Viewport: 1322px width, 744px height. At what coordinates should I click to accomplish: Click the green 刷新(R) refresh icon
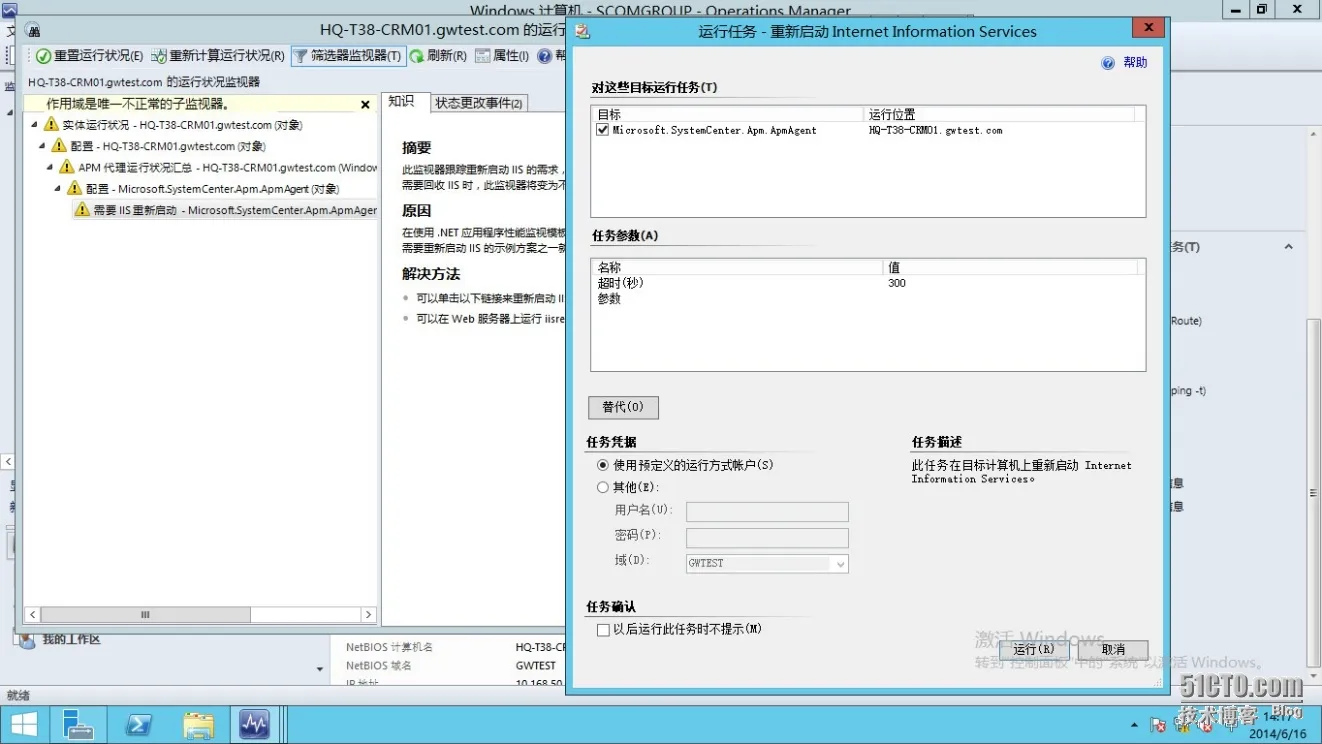(417, 56)
